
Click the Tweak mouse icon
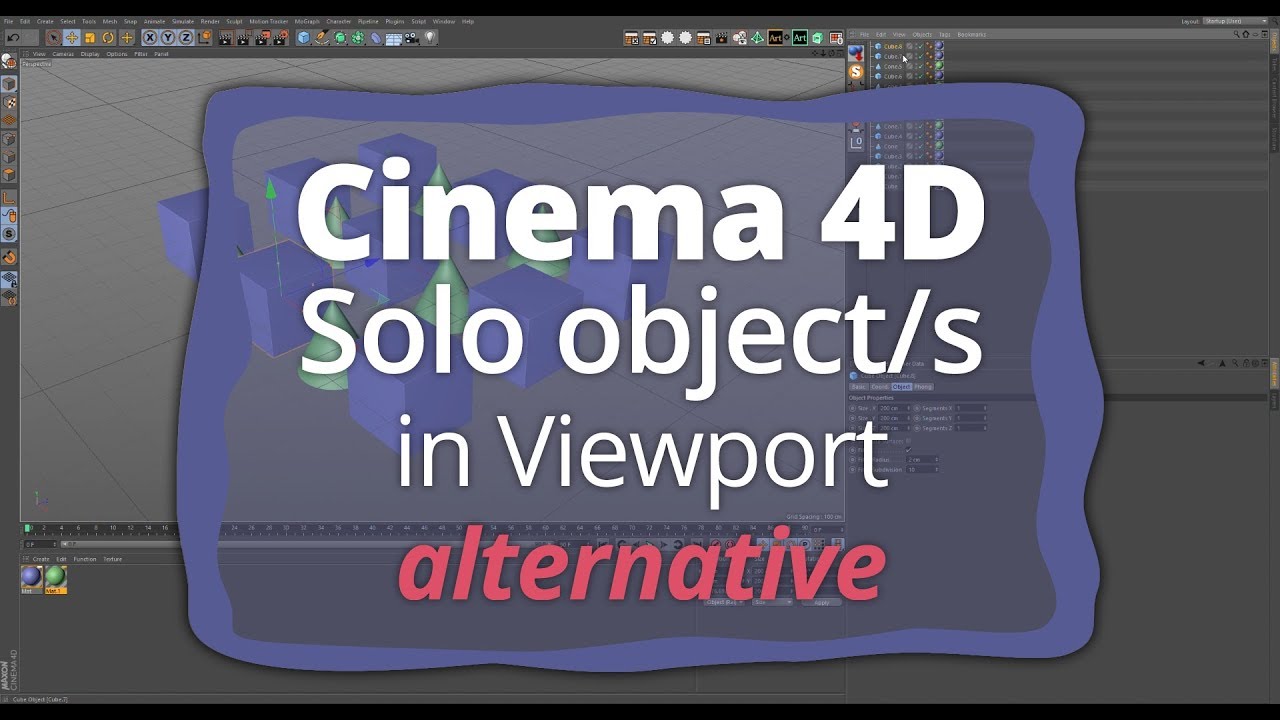(9, 216)
